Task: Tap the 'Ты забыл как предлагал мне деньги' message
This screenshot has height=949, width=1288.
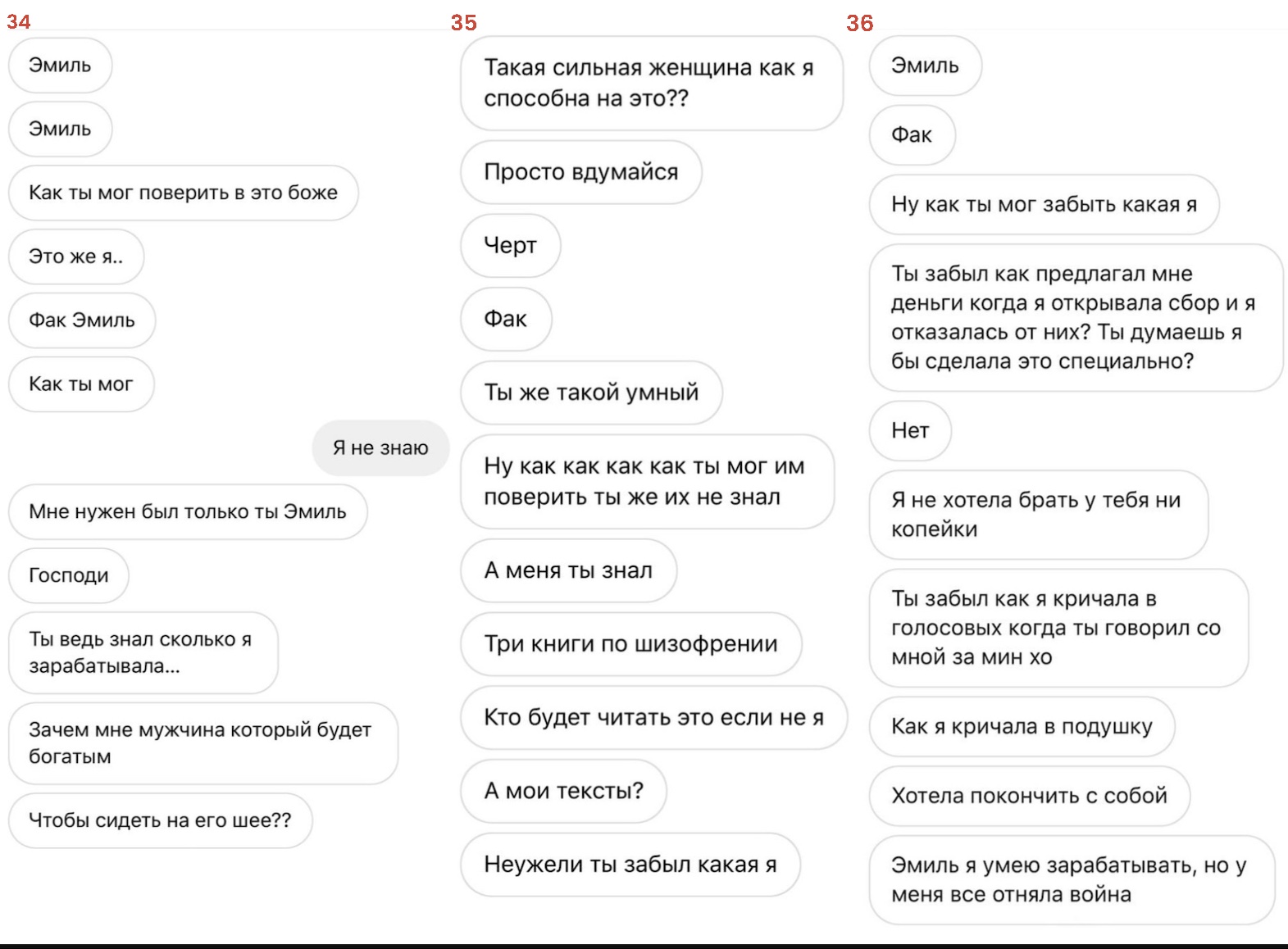Action: tap(1076, 317)
